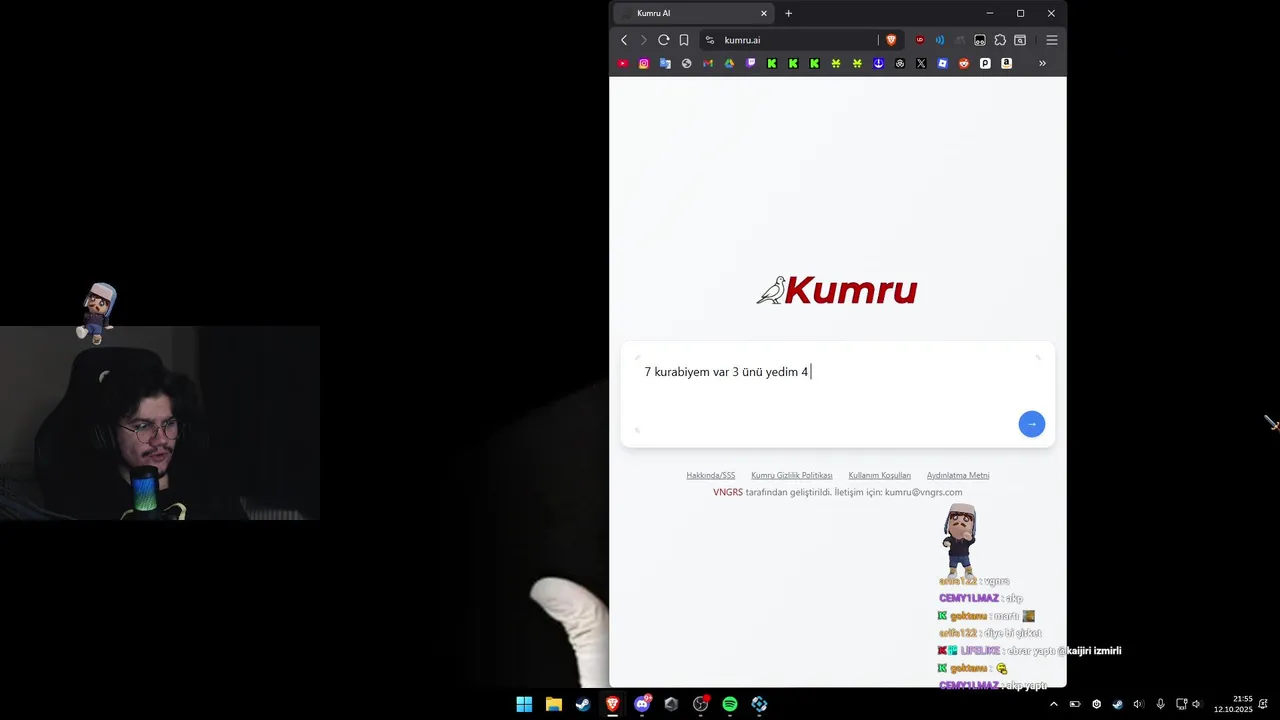Open the Extensions puzzle-piece menu

1000,40
